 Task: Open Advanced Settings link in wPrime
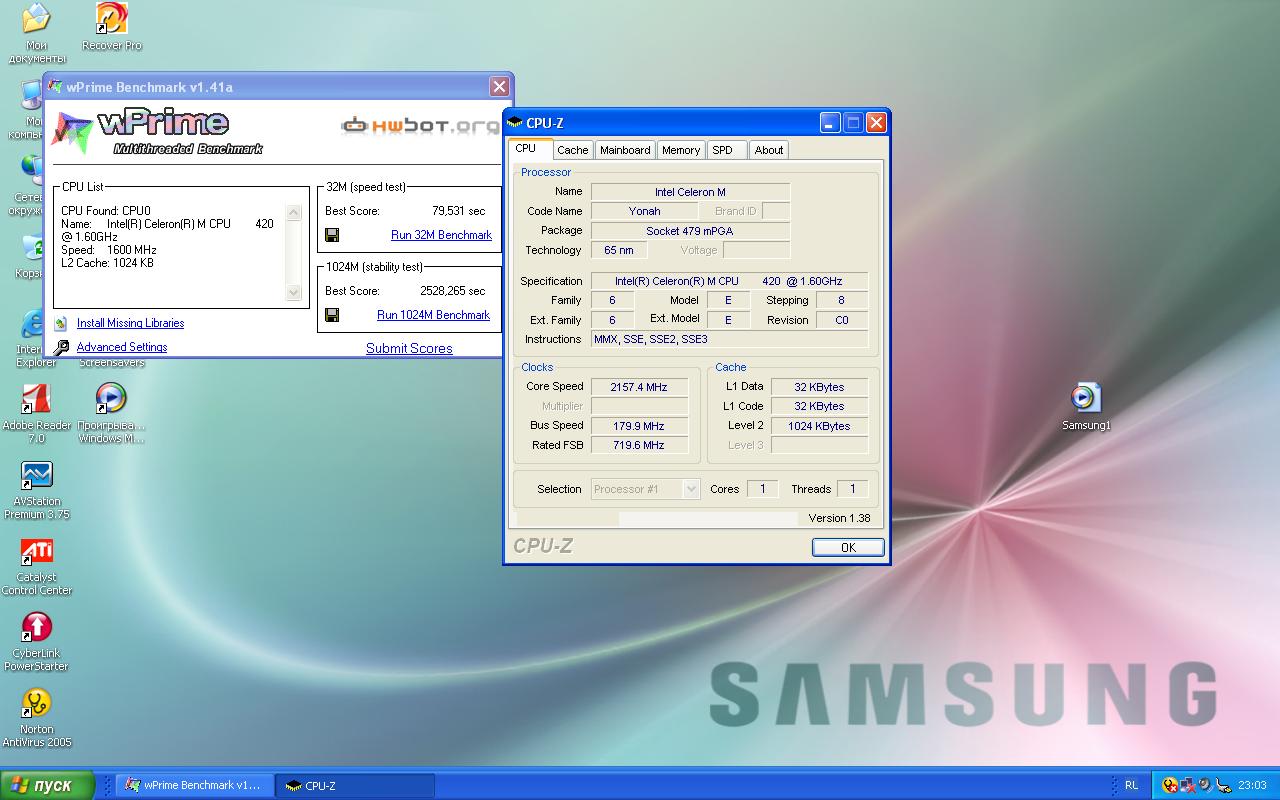[122, 347]
